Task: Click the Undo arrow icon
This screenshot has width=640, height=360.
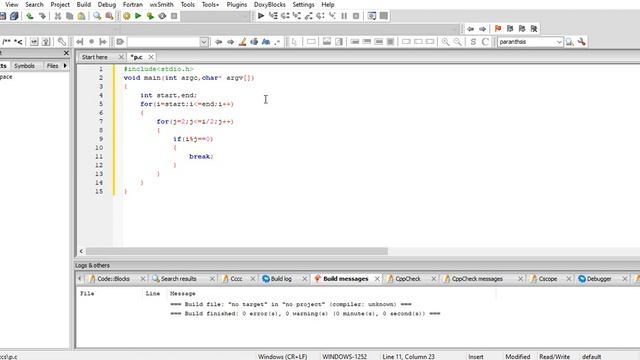Action: click(x=30, y=16)
